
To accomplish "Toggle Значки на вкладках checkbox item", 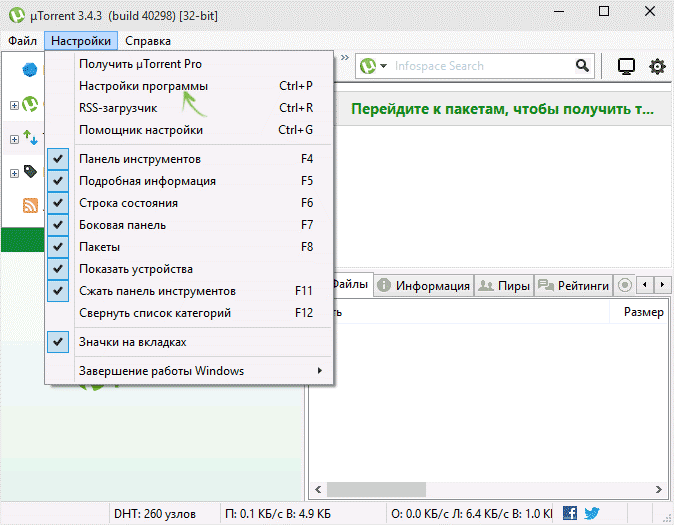I will 189,342.
